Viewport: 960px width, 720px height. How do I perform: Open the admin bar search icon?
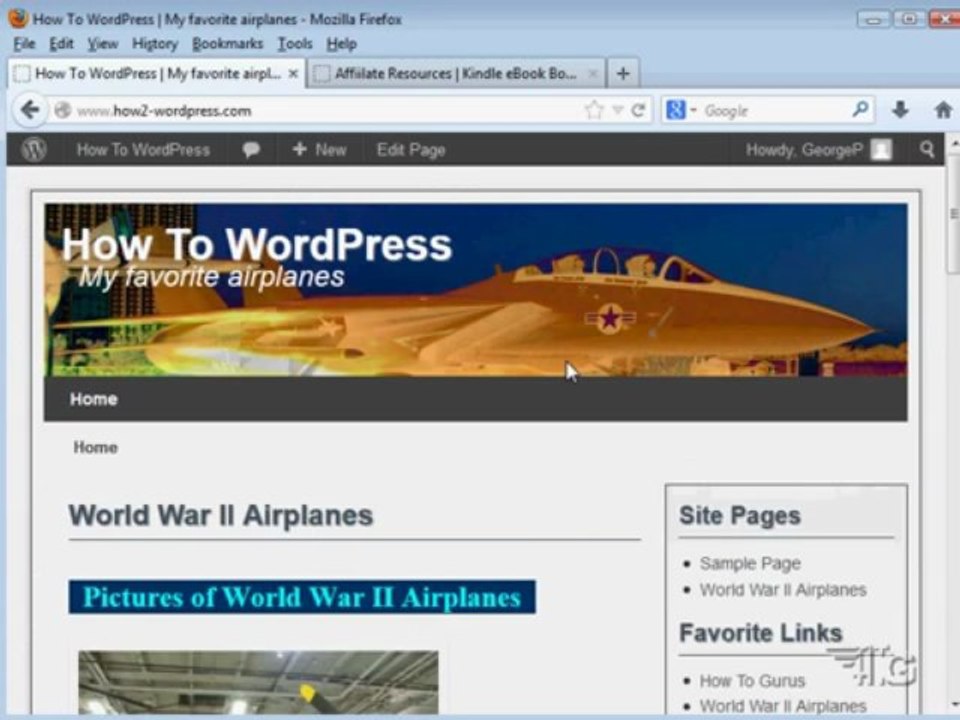[927, 149]
